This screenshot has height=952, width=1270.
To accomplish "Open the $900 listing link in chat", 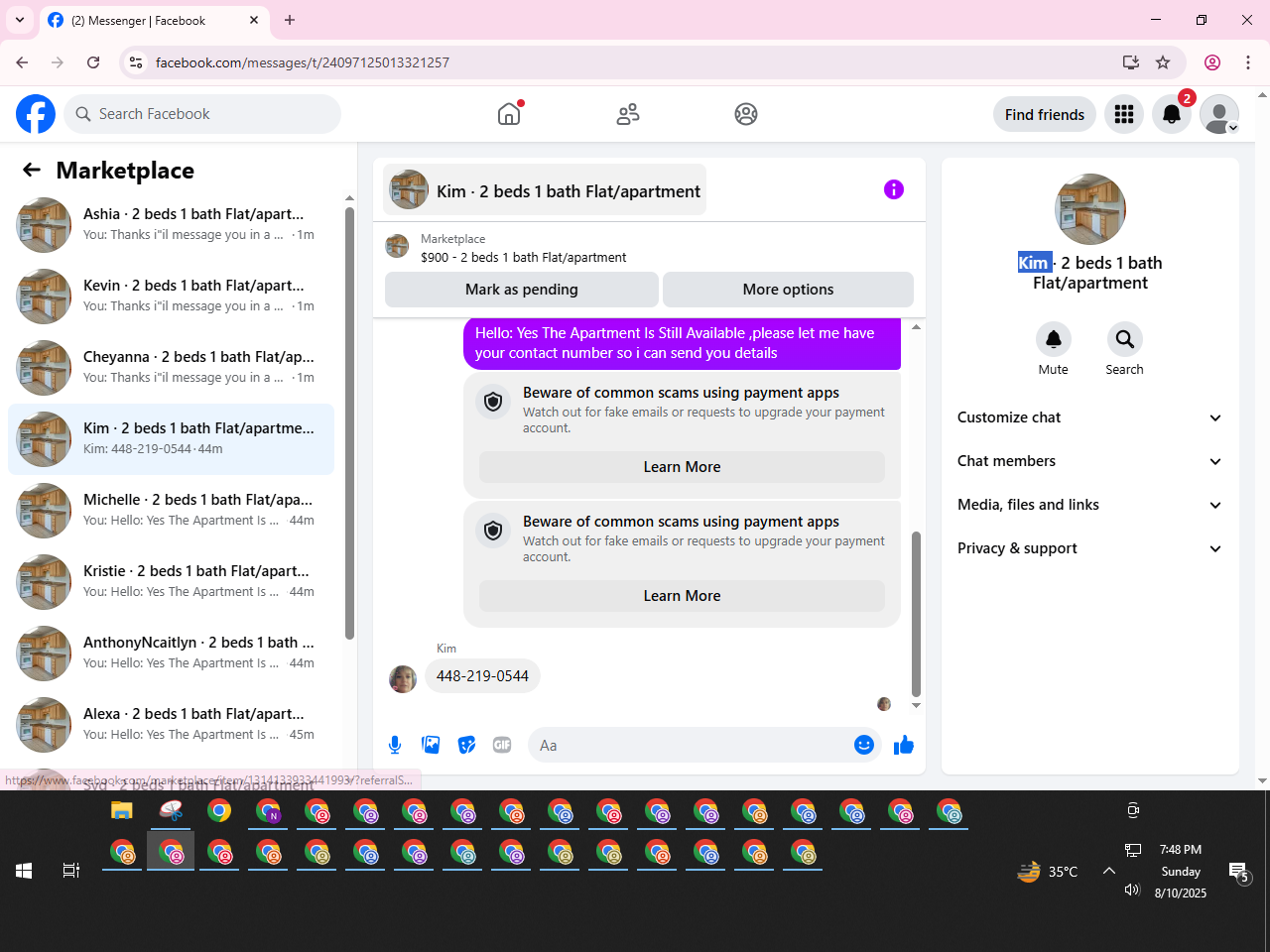I will tap(523, 257).
